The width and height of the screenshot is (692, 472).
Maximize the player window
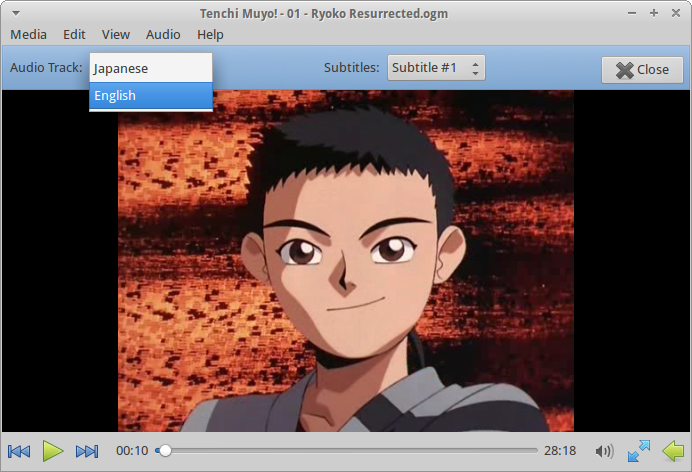pyautogui.click(x=653, y=13)
